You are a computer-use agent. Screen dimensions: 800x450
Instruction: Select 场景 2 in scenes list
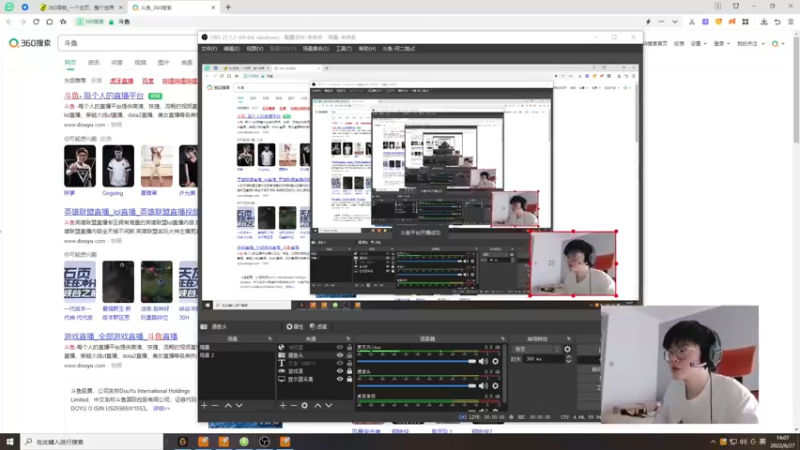pyautogui.click(x=237, y=355)
